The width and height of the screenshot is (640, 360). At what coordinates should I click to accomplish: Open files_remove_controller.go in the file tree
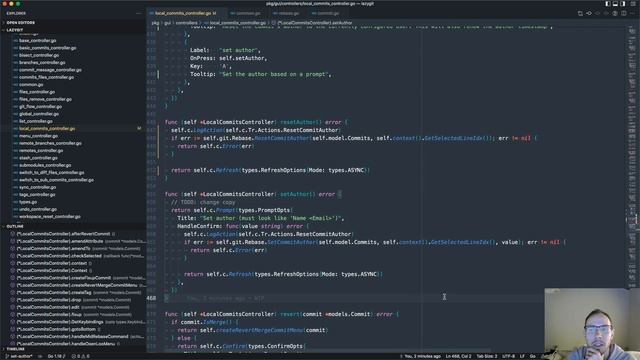pyautogui.click(x=45, y=100)
